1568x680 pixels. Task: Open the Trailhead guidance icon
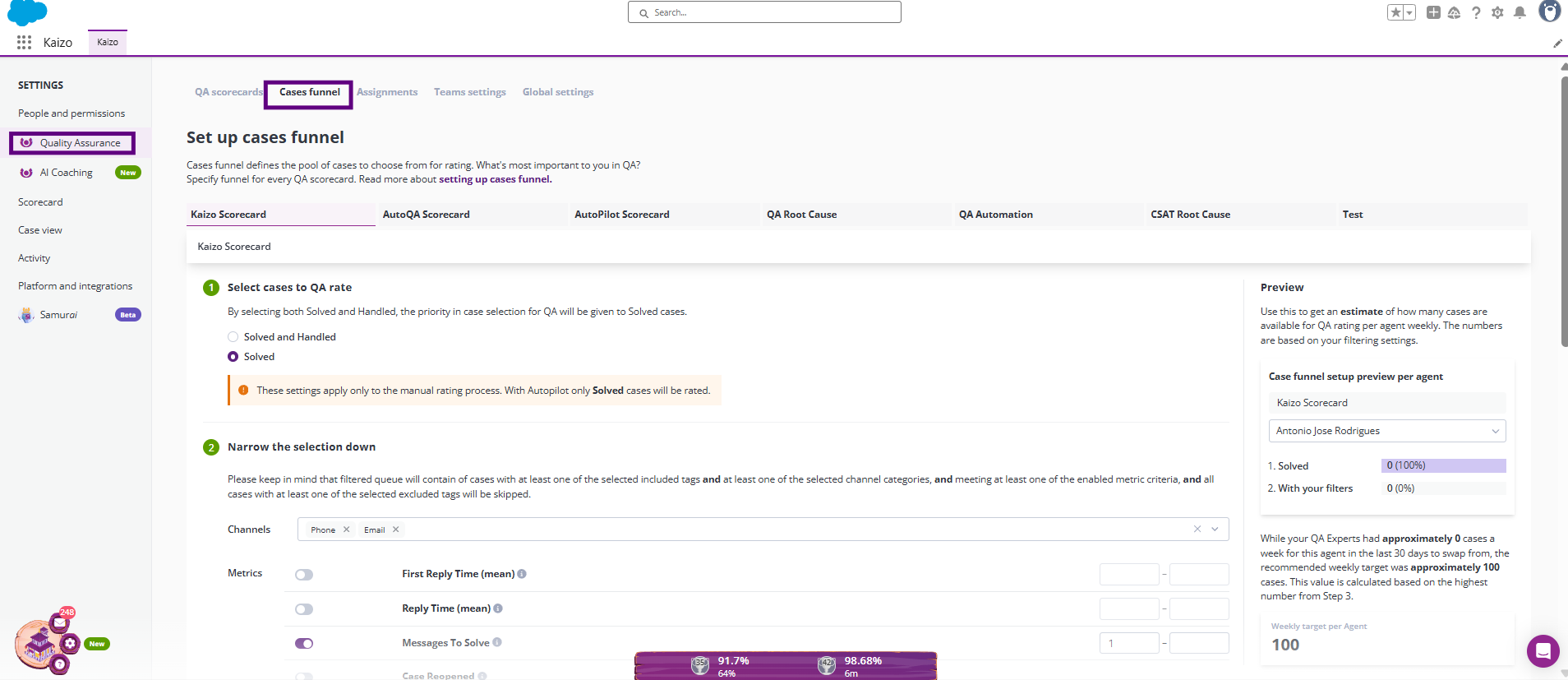click(1454, 12)
